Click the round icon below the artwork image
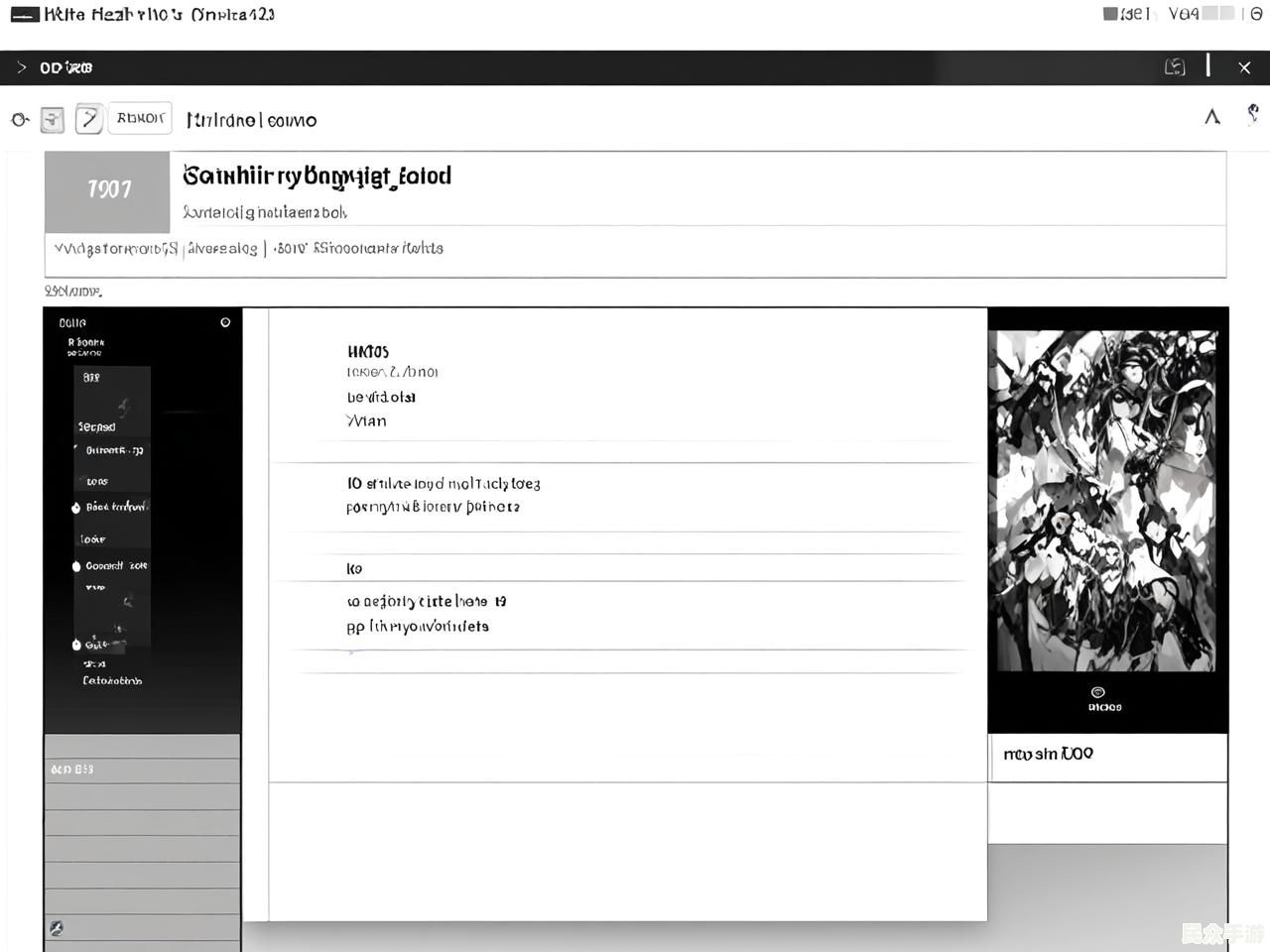Image resolution: width=1270 pixels, height=952 pixels. pos(1097,692)
